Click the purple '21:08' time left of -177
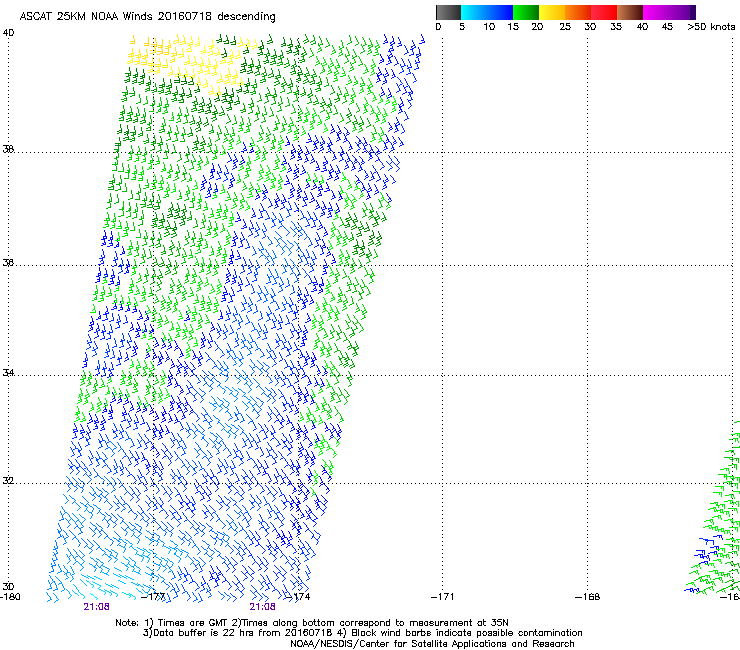740x650 pixels. coord(96,607)
